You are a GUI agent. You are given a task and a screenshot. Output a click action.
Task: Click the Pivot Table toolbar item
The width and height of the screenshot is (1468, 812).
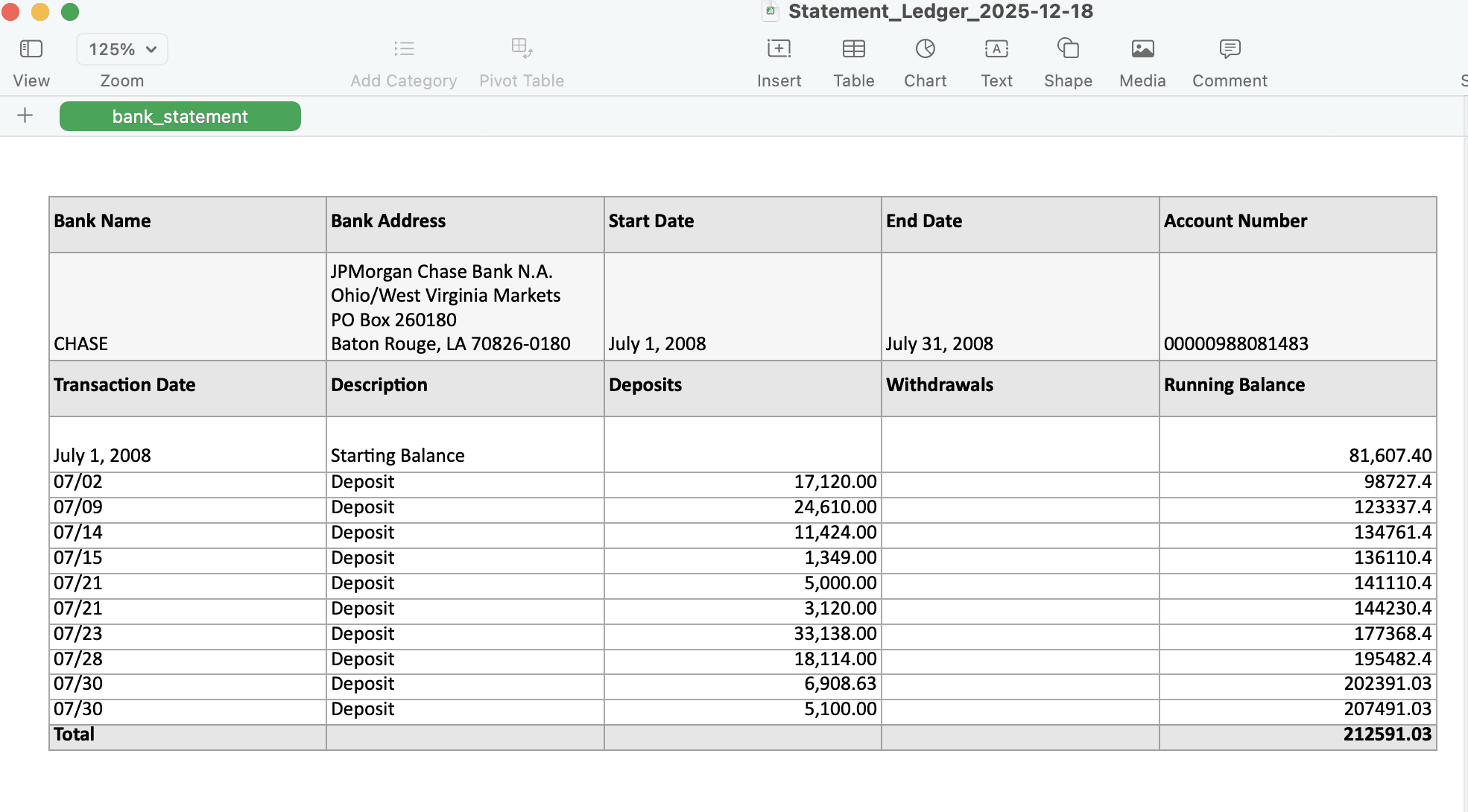click(522, 61)
